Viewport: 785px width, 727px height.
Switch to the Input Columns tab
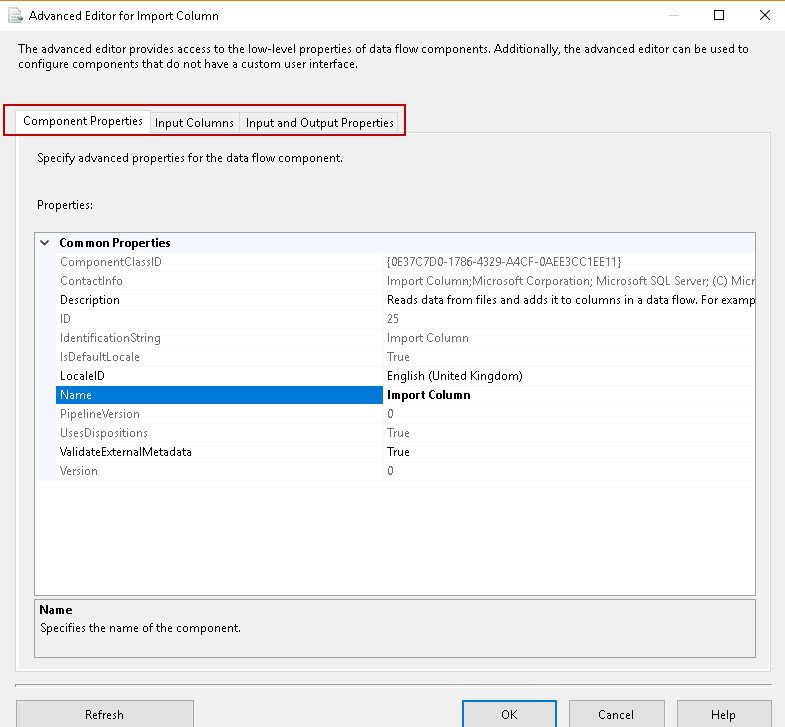(194, 123)
